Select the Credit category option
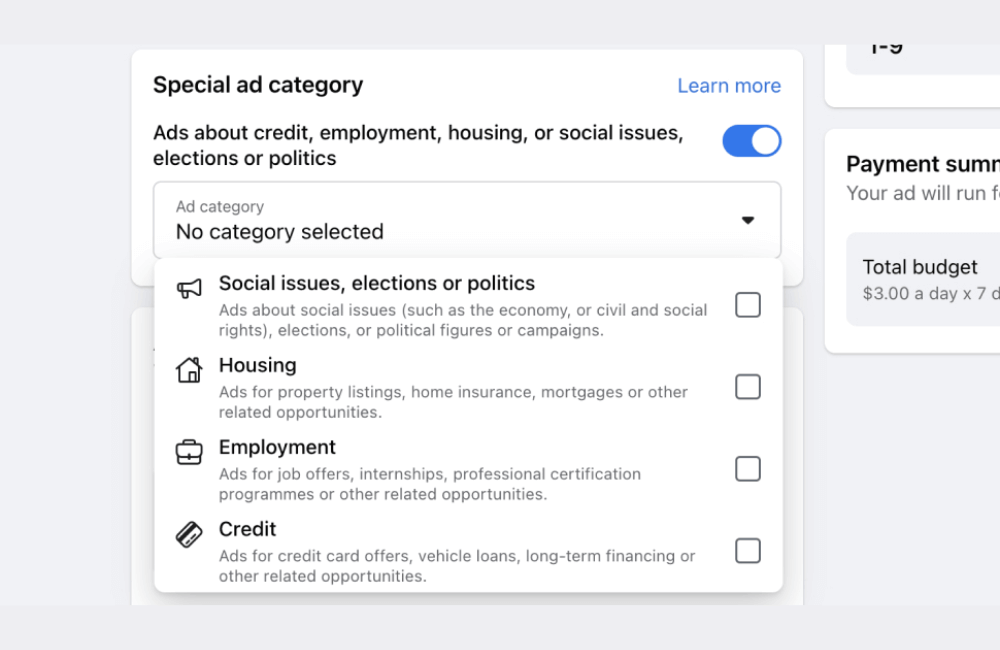The height and width of the screenshot is (650, 1000). point(247,529)
